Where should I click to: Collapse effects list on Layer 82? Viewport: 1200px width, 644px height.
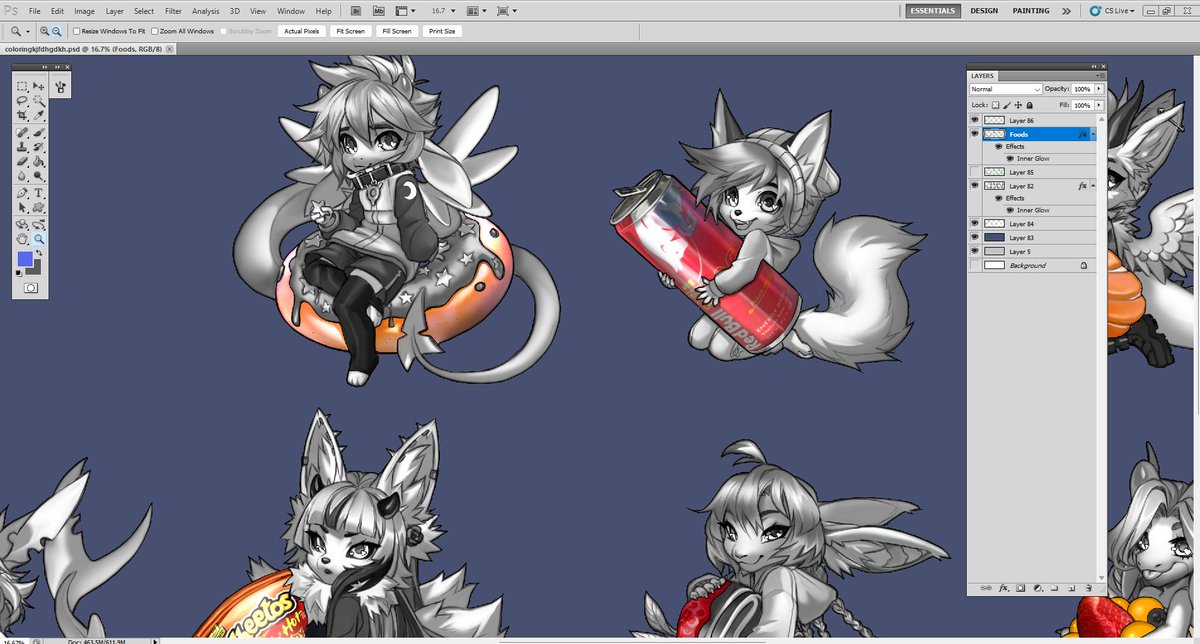pos(1093,186)
